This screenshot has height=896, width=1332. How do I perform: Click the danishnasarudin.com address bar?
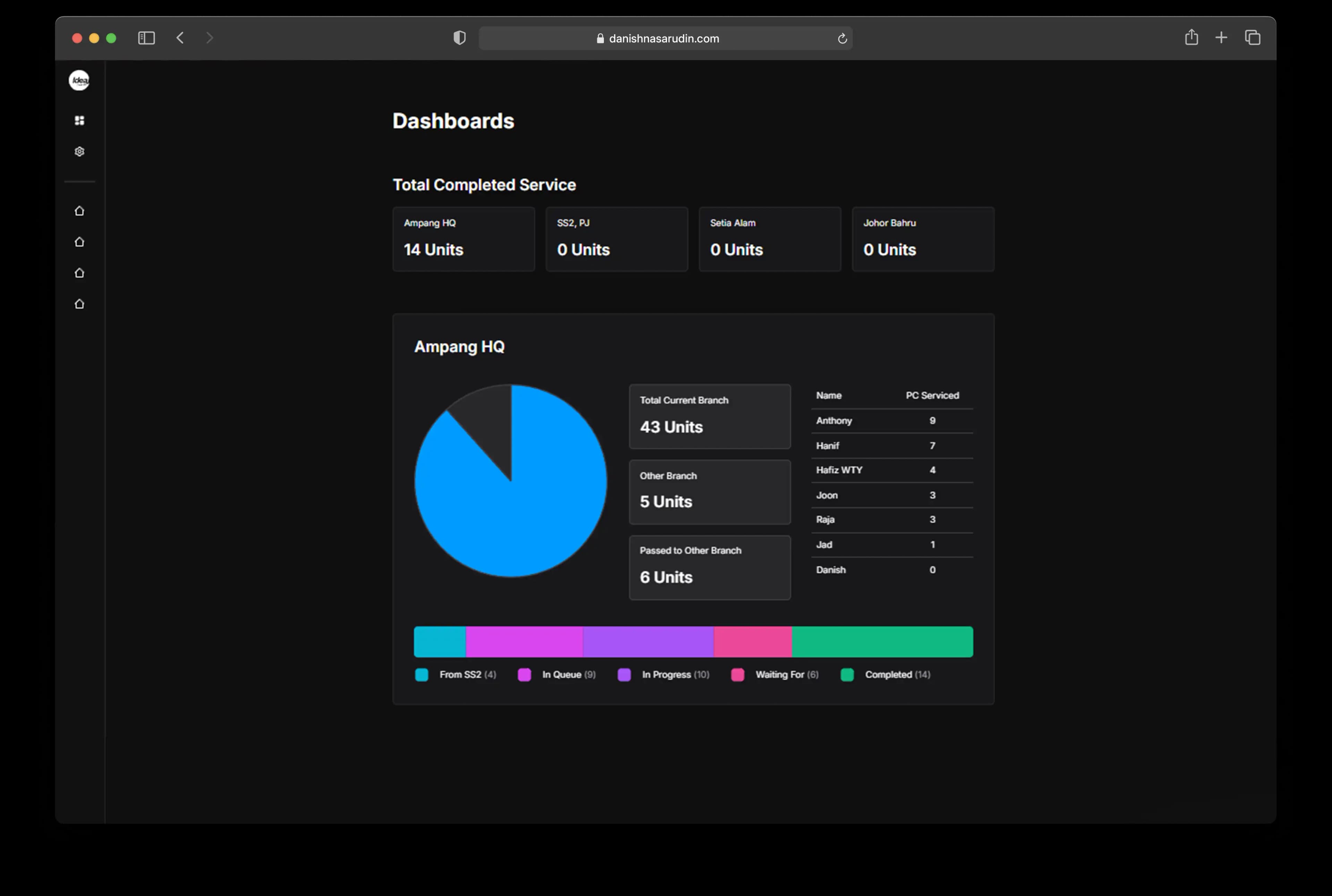[x=666, y=38]
